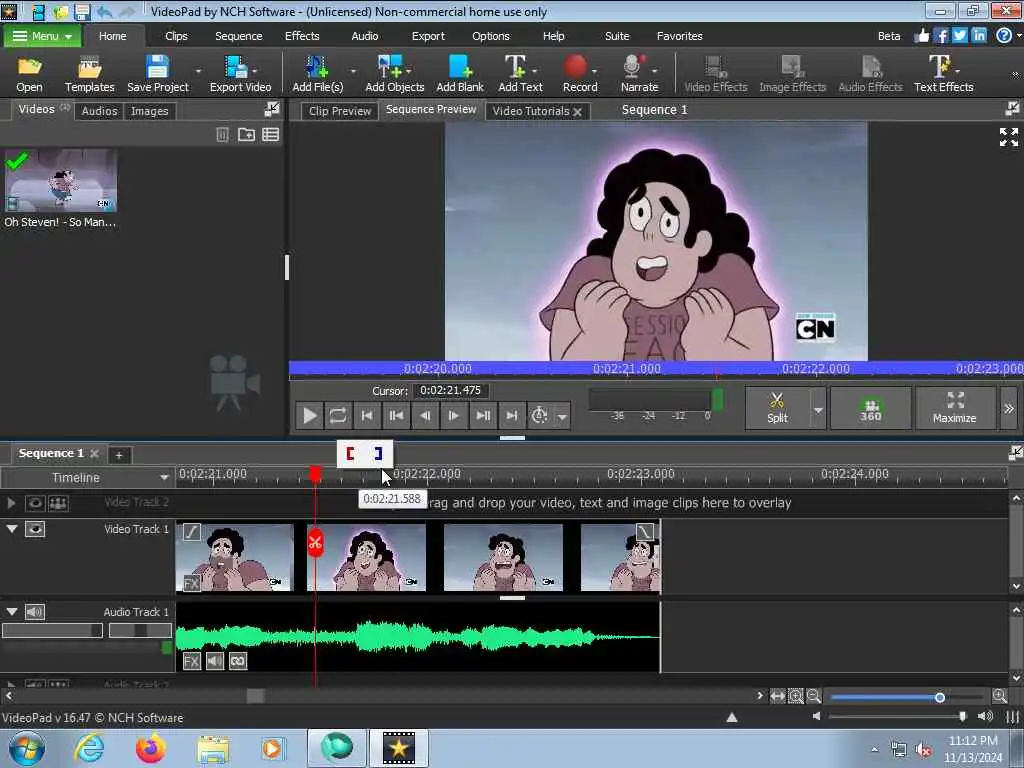This screenshot has width=1024, height=768.
Task: Split the clip with the Split button
Action: tap(777, 408)
